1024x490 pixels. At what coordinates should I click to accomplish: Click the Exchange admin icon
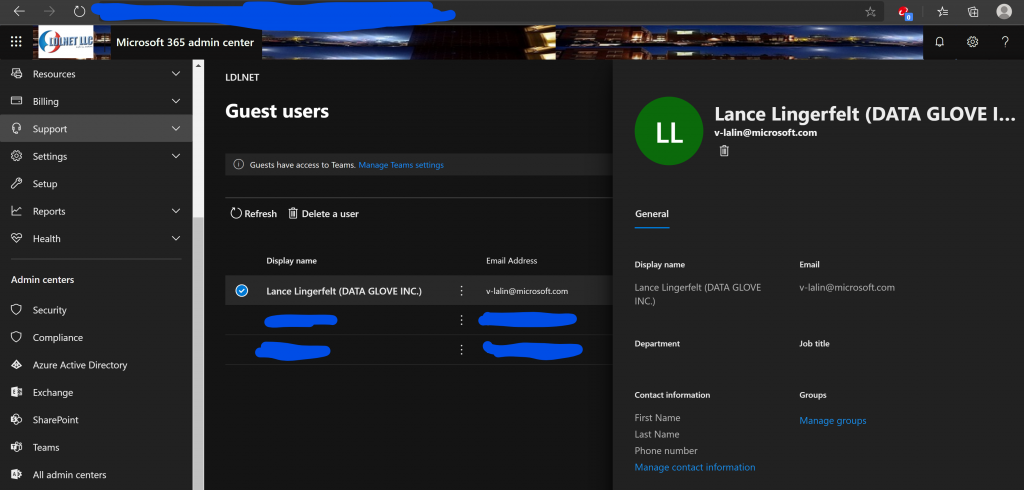(17, 392)
